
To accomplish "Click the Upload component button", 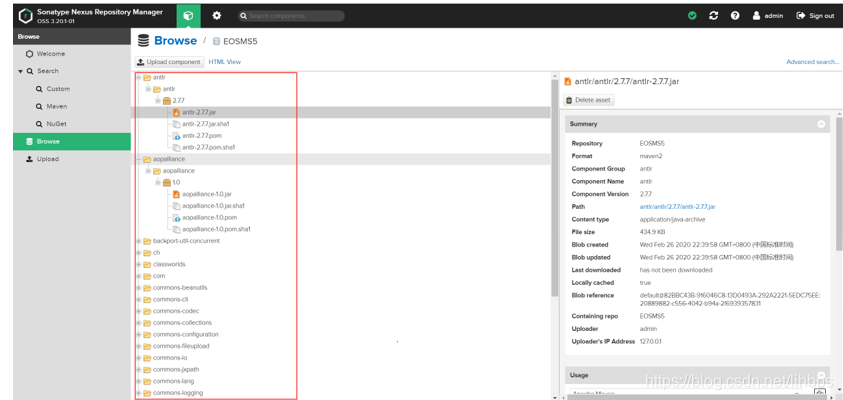I will pos(169,62).
